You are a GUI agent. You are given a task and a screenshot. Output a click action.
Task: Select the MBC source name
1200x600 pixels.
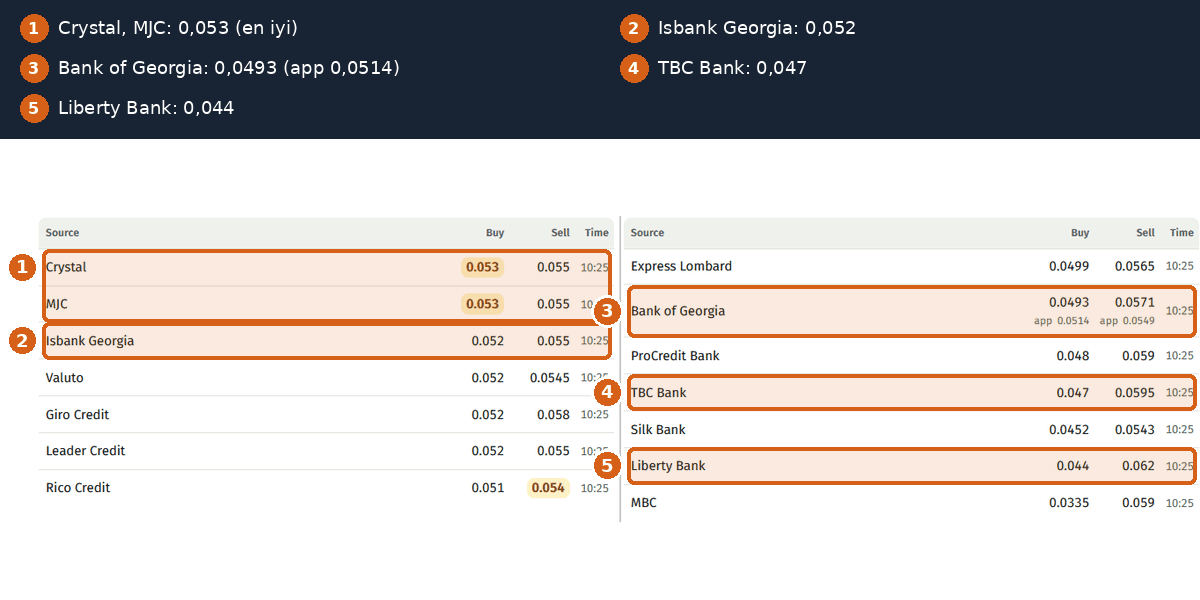click(644, 503)
